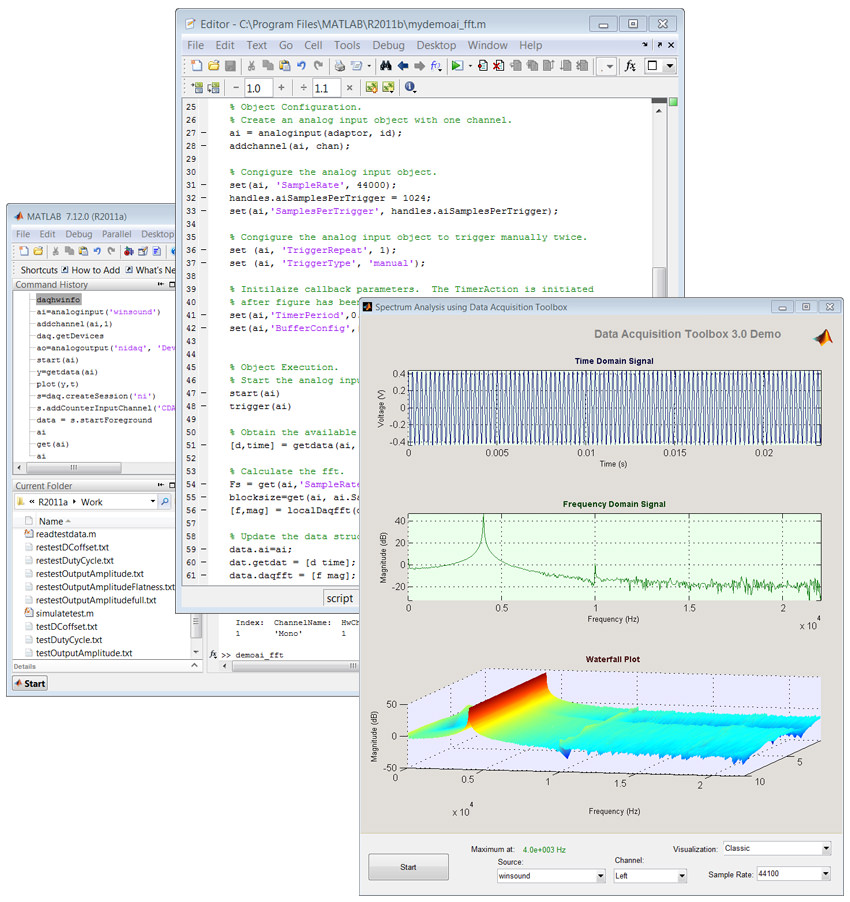Click Open file icon in Editor toolbar

[x=213, y=66]
